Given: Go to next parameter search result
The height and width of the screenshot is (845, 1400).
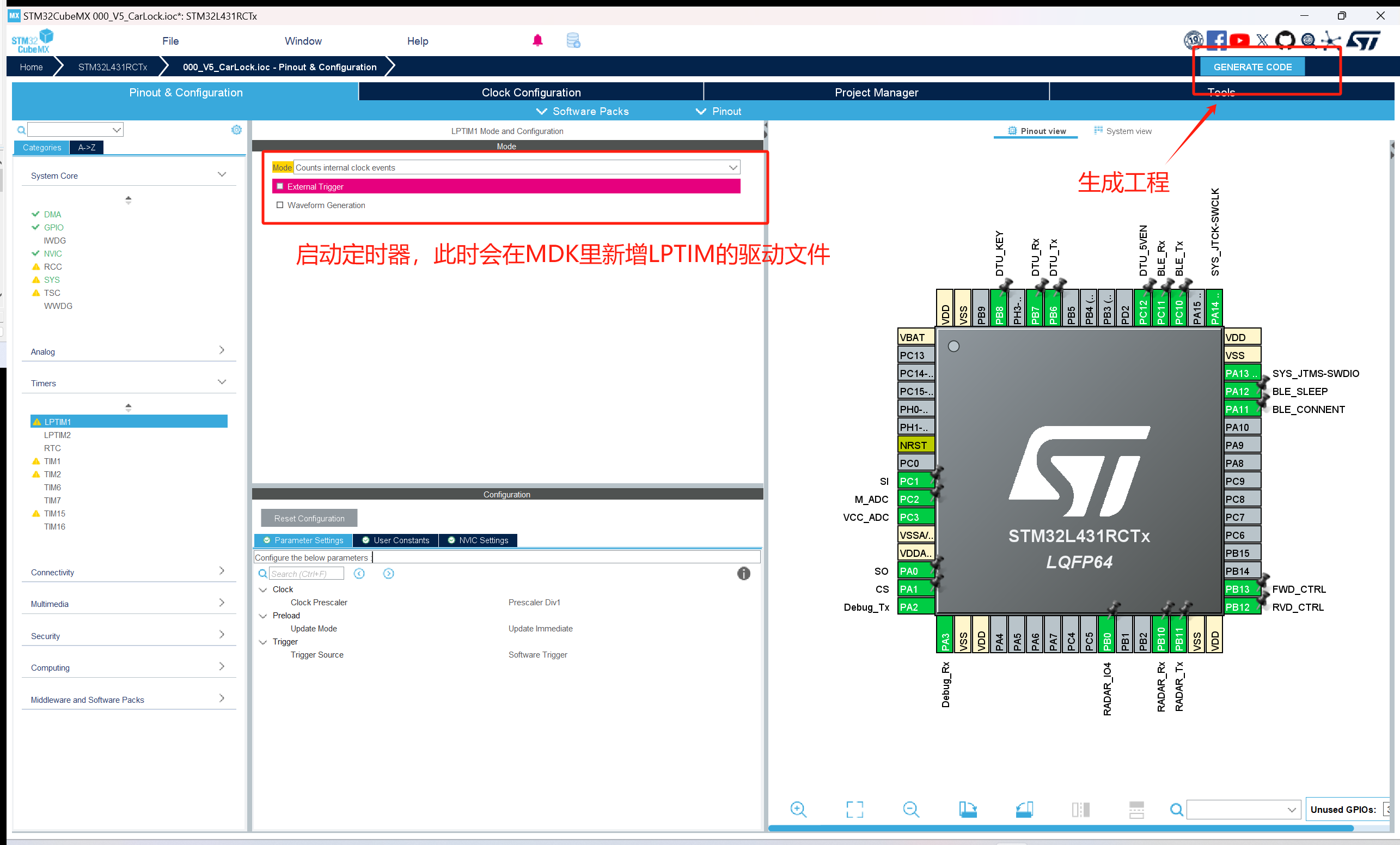Looking at the screenshot, I should point(388,573).
